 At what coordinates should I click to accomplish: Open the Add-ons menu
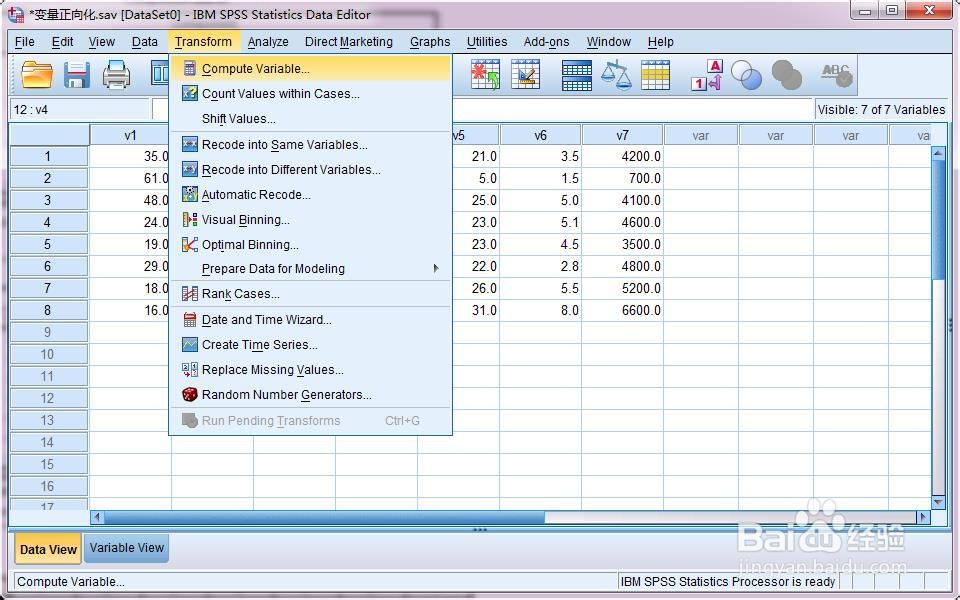(x=546, y=42)
